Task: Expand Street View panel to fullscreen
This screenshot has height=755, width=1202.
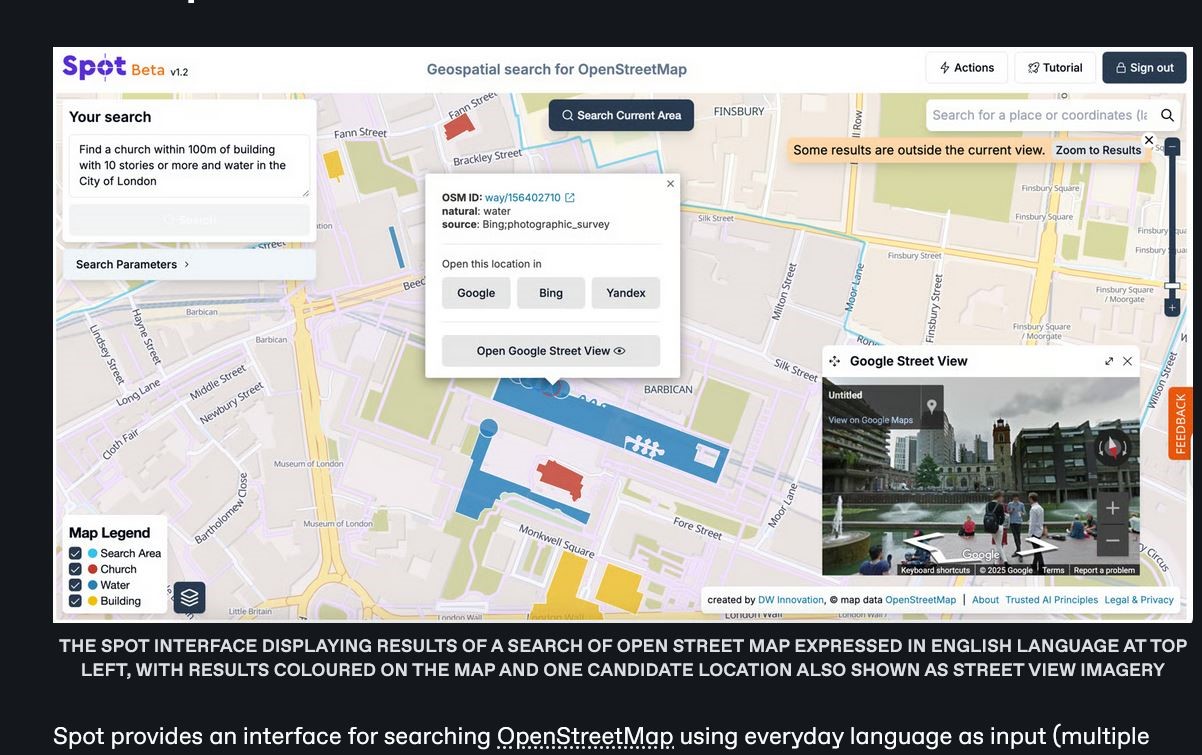Action: pyautogui.click(x=1109, y=361)
